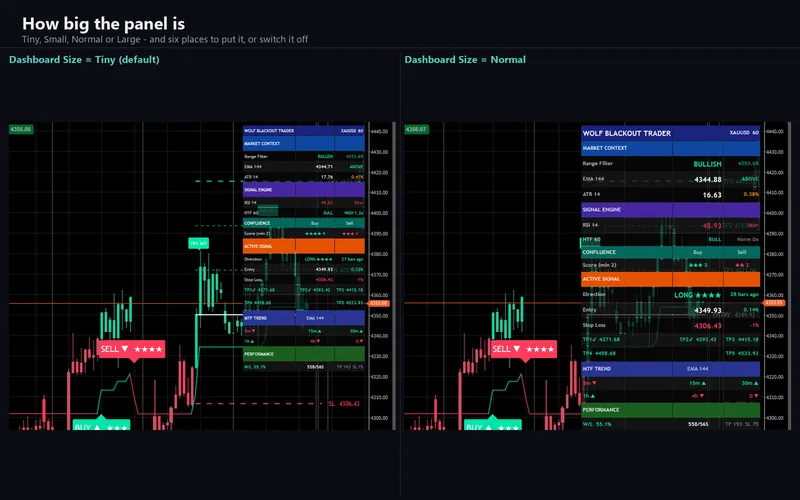Click the 4h down-arrow trend in Normal panel
This screenshot has width=800, height=500.
click(697, 395)
